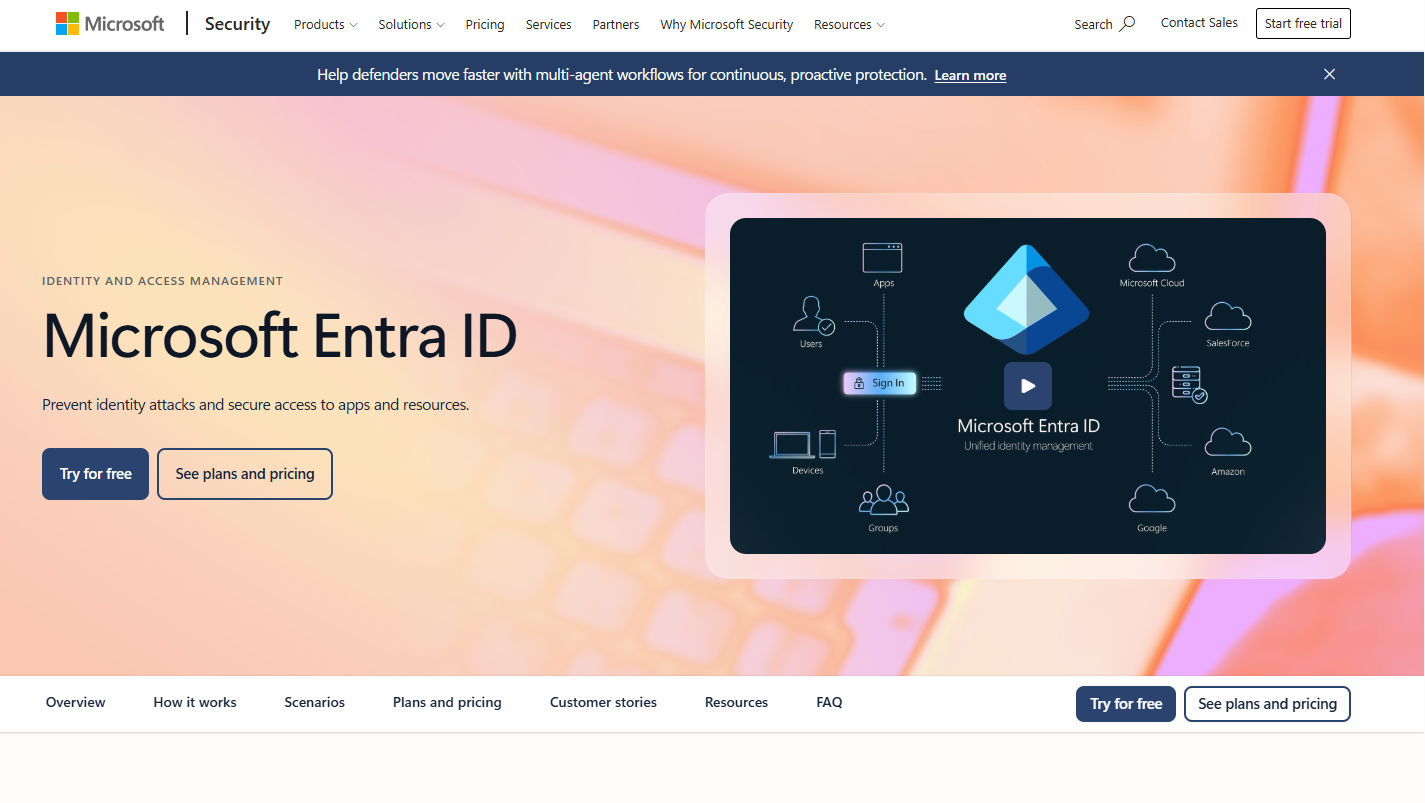Click the server database icon in the diagram
Image resolution: width=1425 pixels, height=803 pixels.
1189,384
